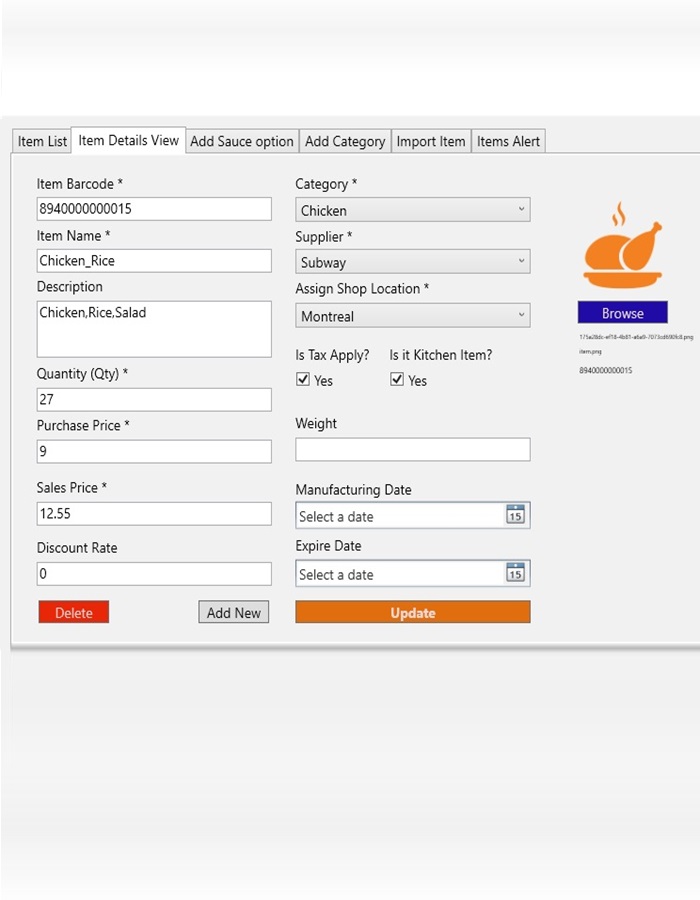
Task: Switch to the Add Category tab
Action: pos(344,140)
